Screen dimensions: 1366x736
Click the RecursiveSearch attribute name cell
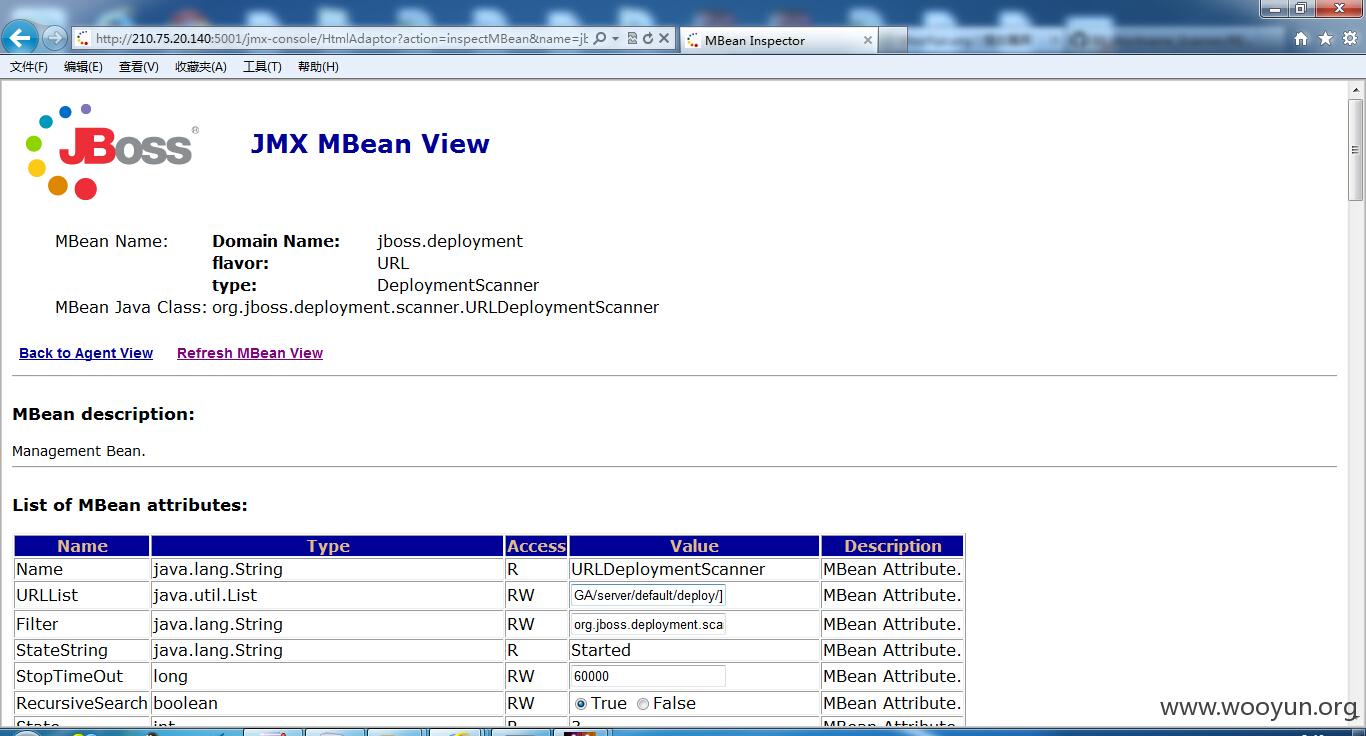(82, 703)
